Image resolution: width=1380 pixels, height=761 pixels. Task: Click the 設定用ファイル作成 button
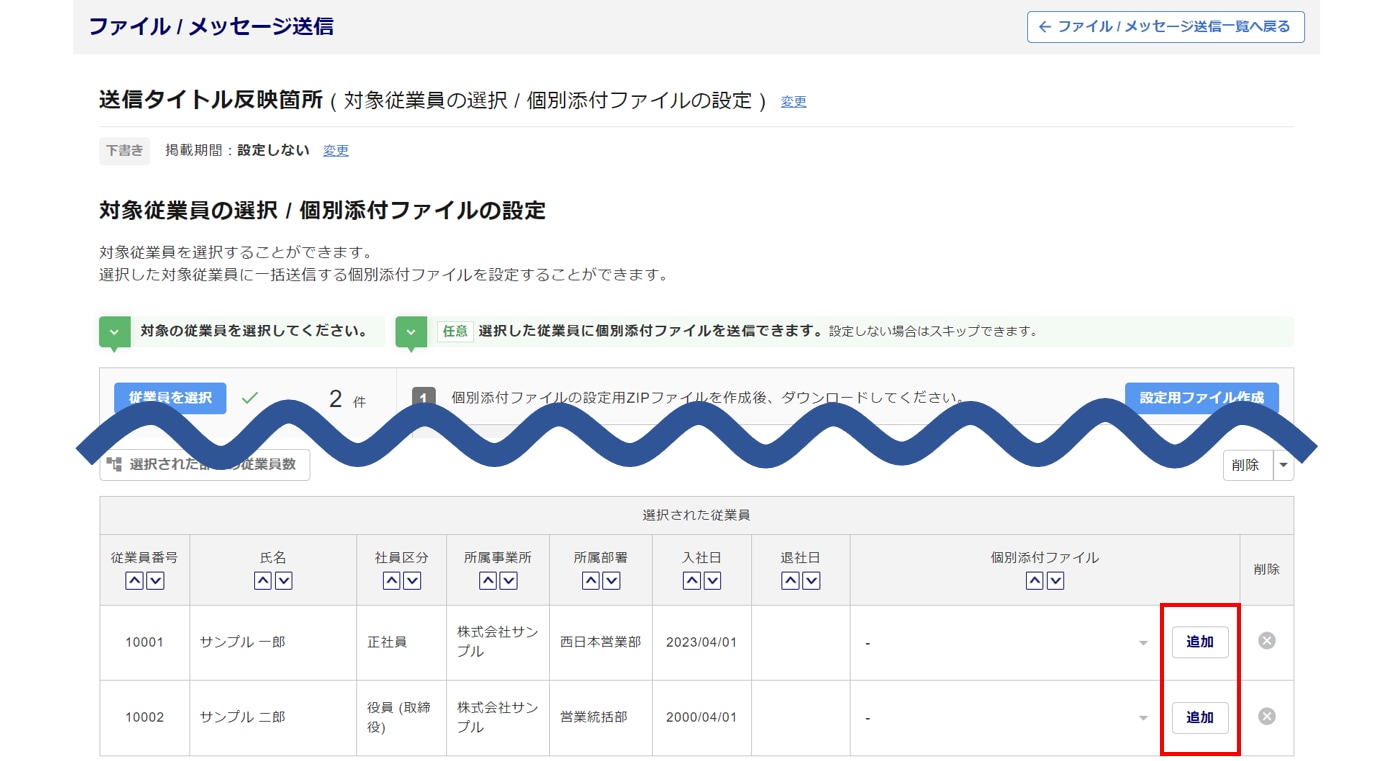tap(1201, 398)
